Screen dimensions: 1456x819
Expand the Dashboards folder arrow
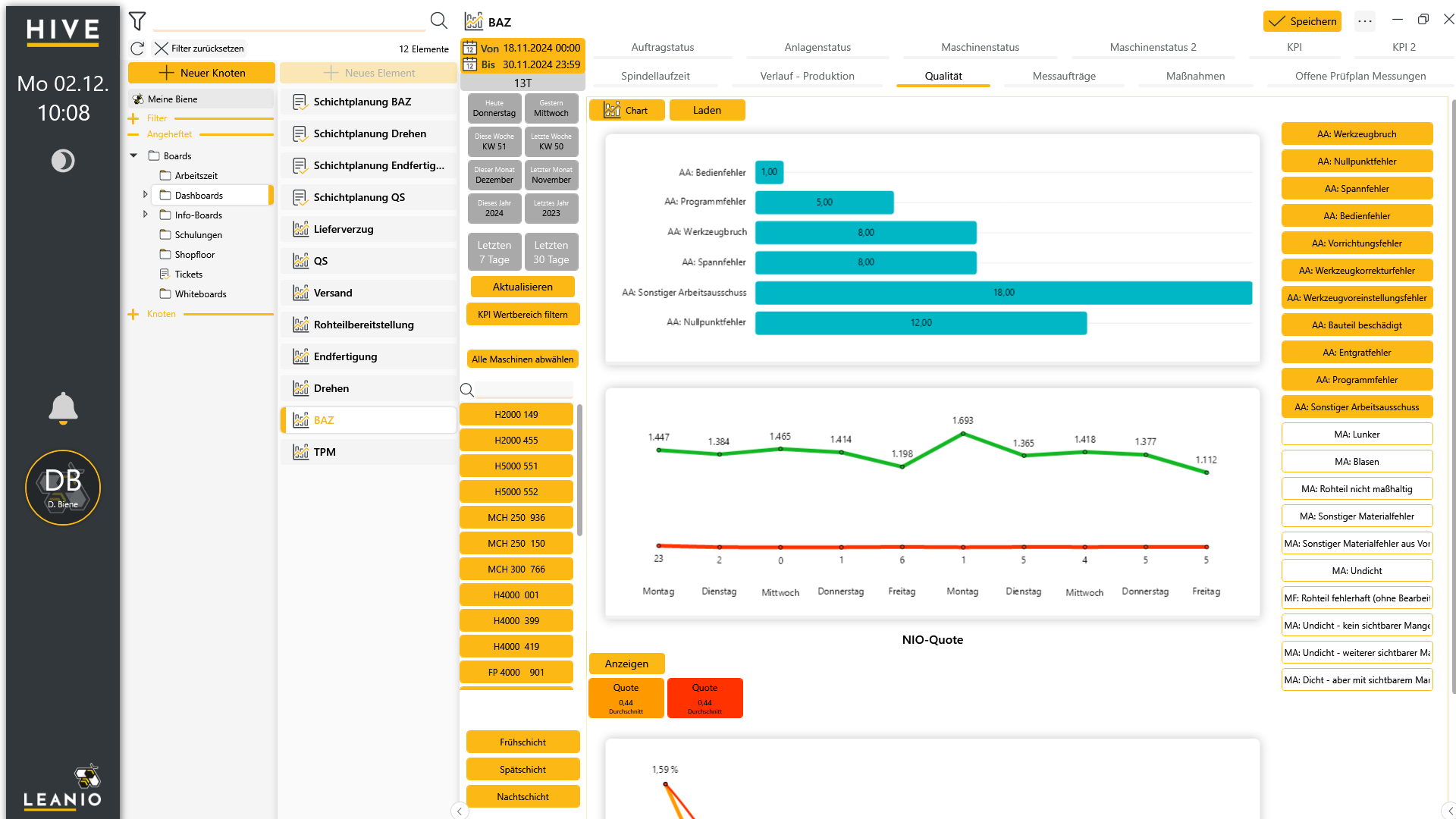tap(146, 195)
